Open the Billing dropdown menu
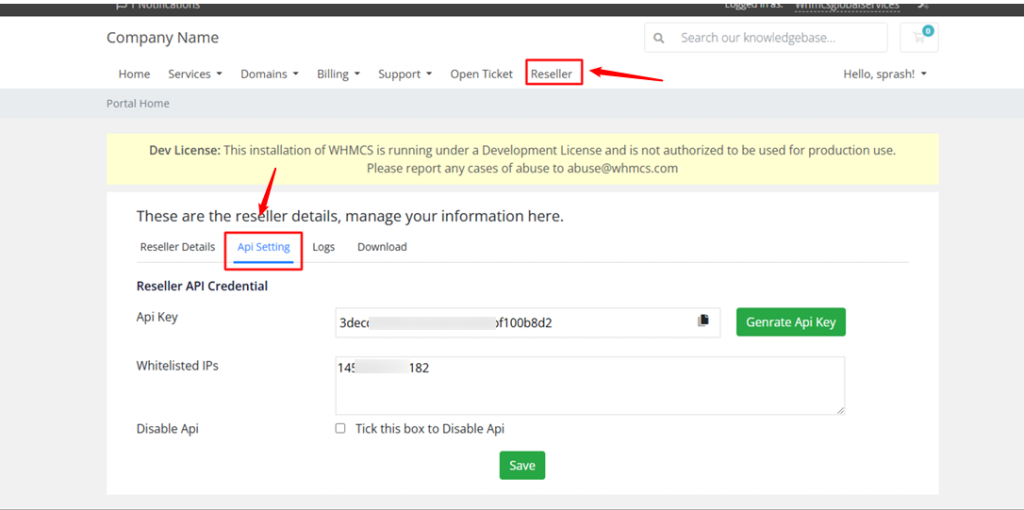Viewport: 1024px width, 510px height. click(338, 74)
